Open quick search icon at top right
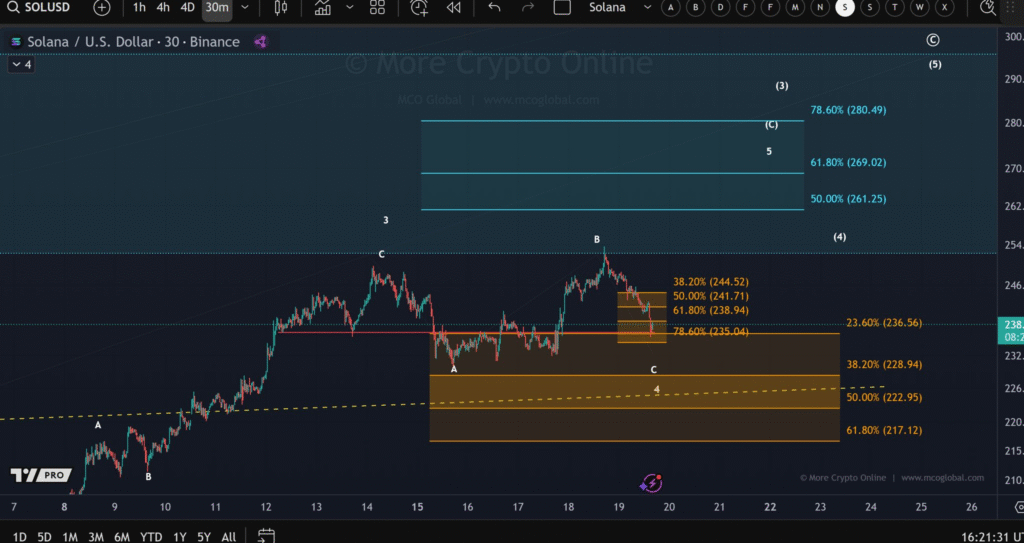Image resolution: width=1024 pixels, height=543 pixels. pyautogui.click(x=987, y=7)
